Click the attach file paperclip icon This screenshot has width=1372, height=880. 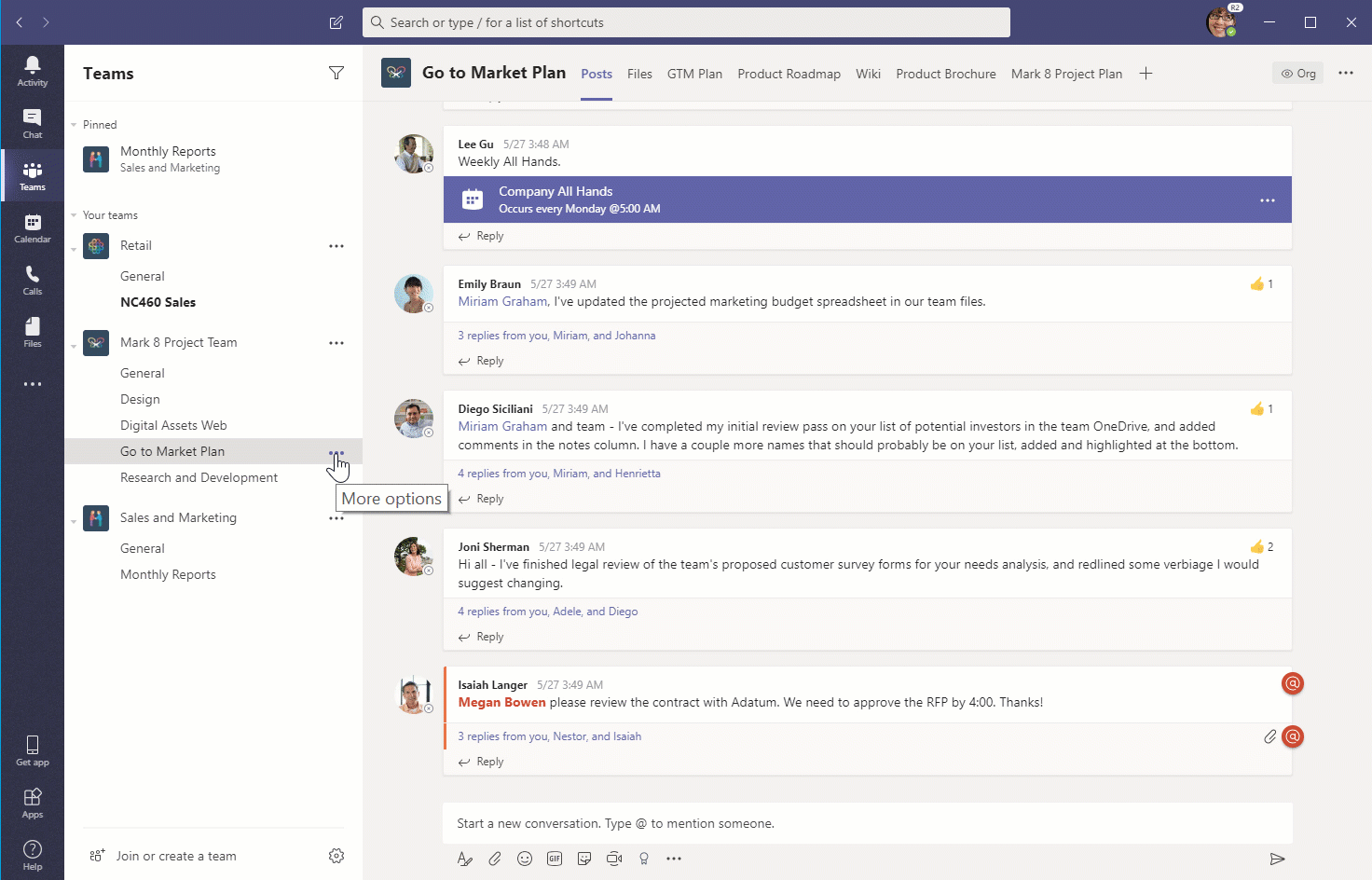click(x=495, y=859)
